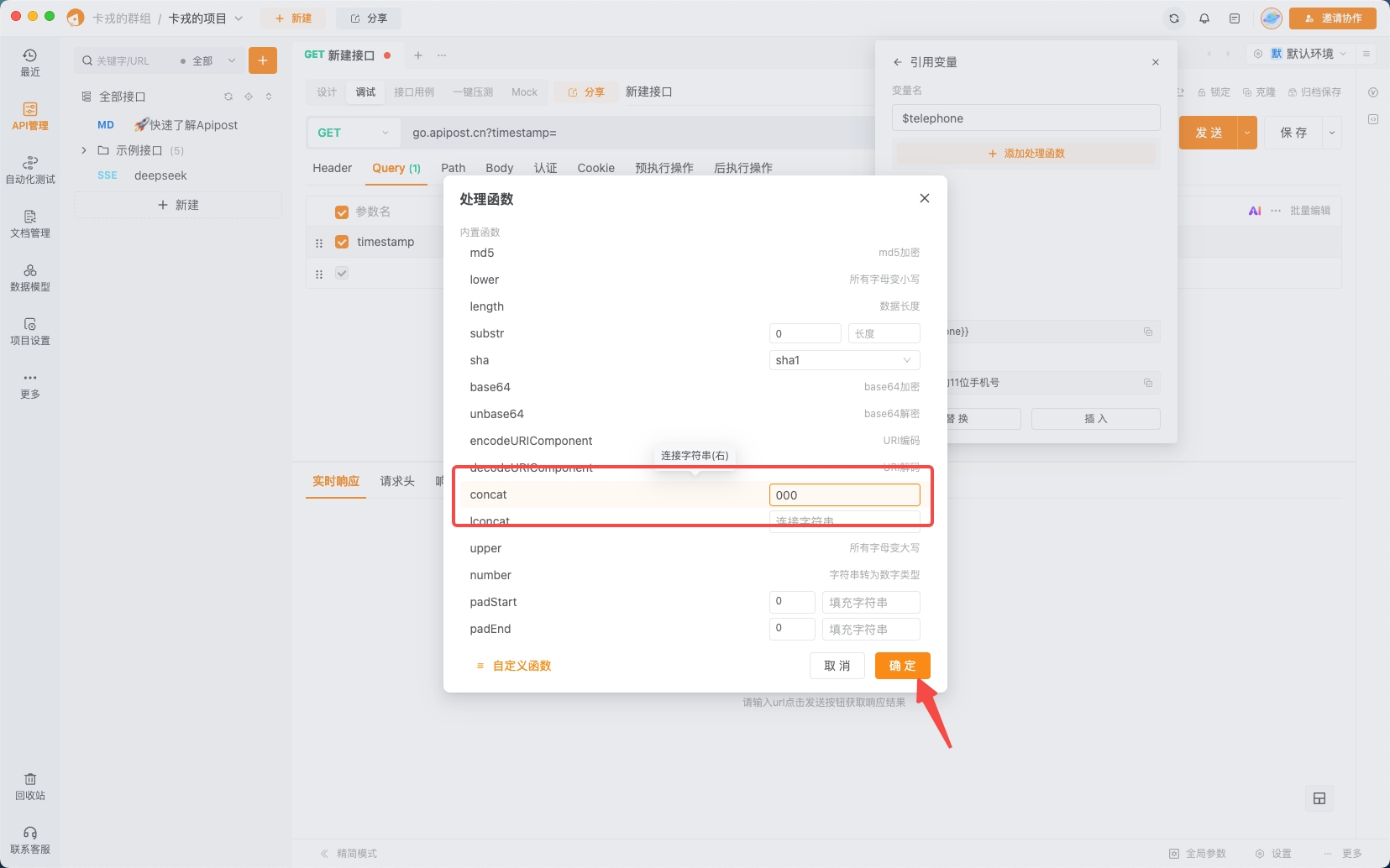Viewport: 1390px width, 868px height.
Task: Switch to the Body tab
Action: [x=500, y=168]
